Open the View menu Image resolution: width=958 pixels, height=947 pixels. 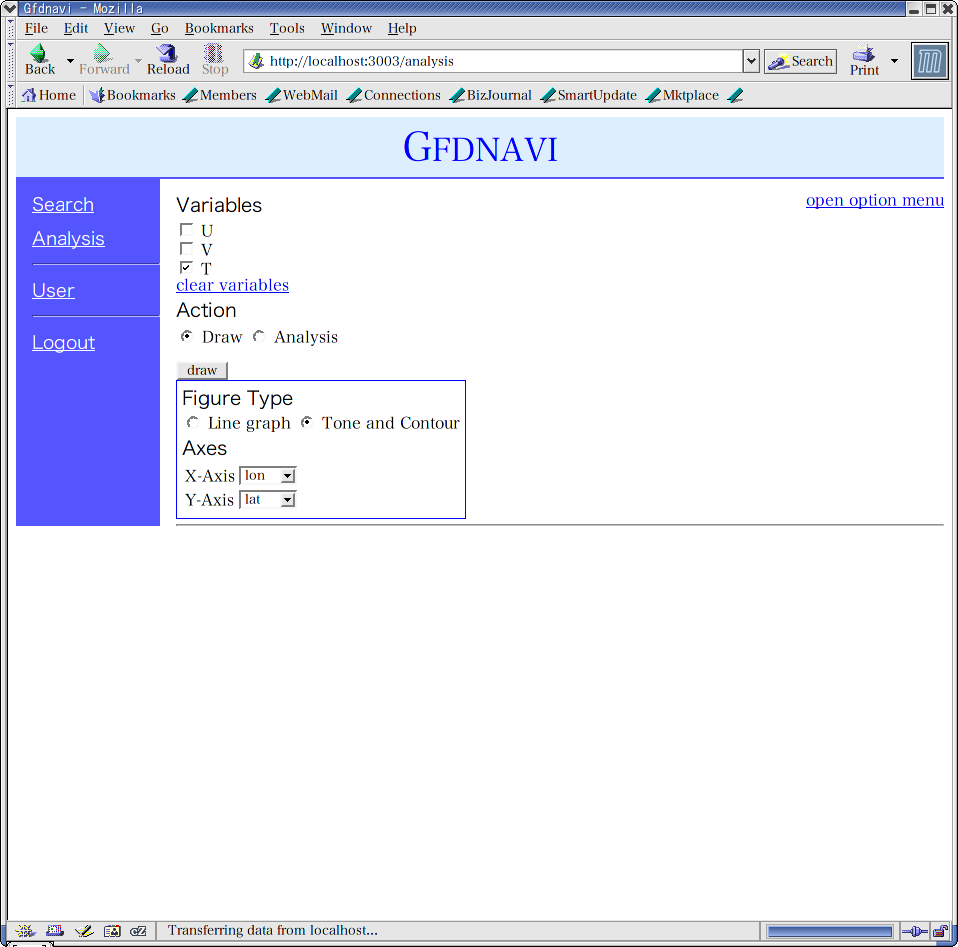click(119, 28)
